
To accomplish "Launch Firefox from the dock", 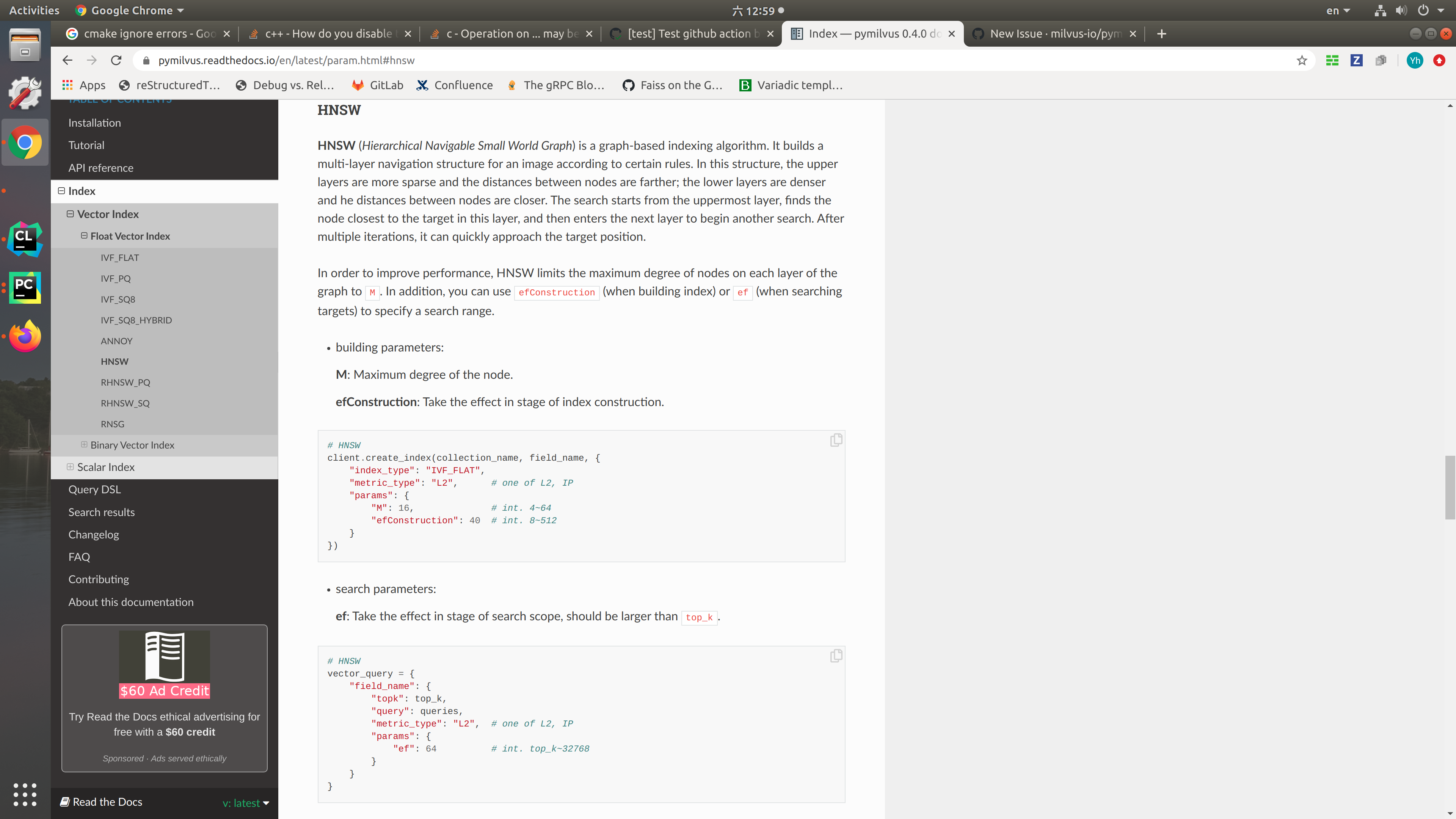I will [25, 336].
